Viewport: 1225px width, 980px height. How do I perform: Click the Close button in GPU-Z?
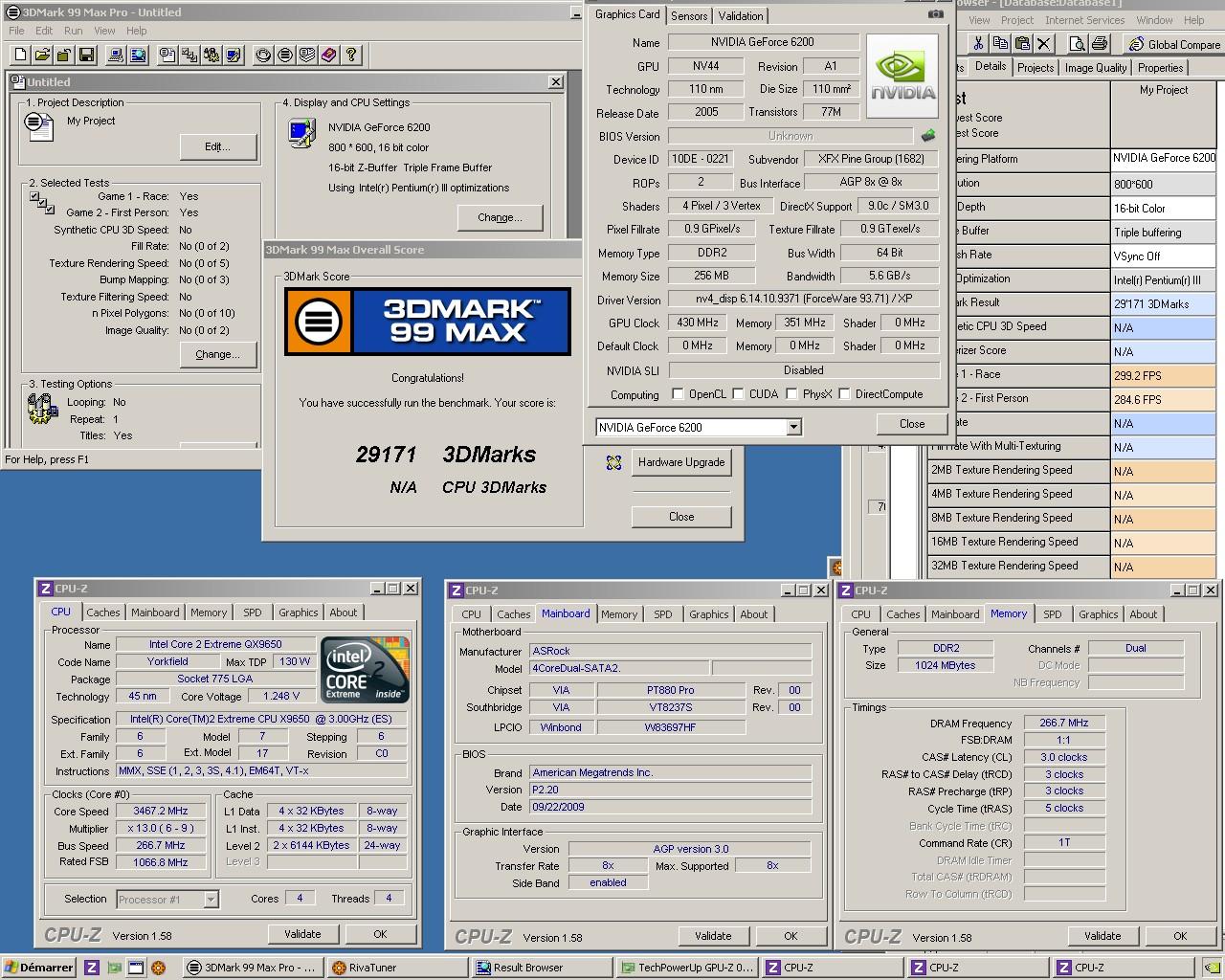point(912,424)
